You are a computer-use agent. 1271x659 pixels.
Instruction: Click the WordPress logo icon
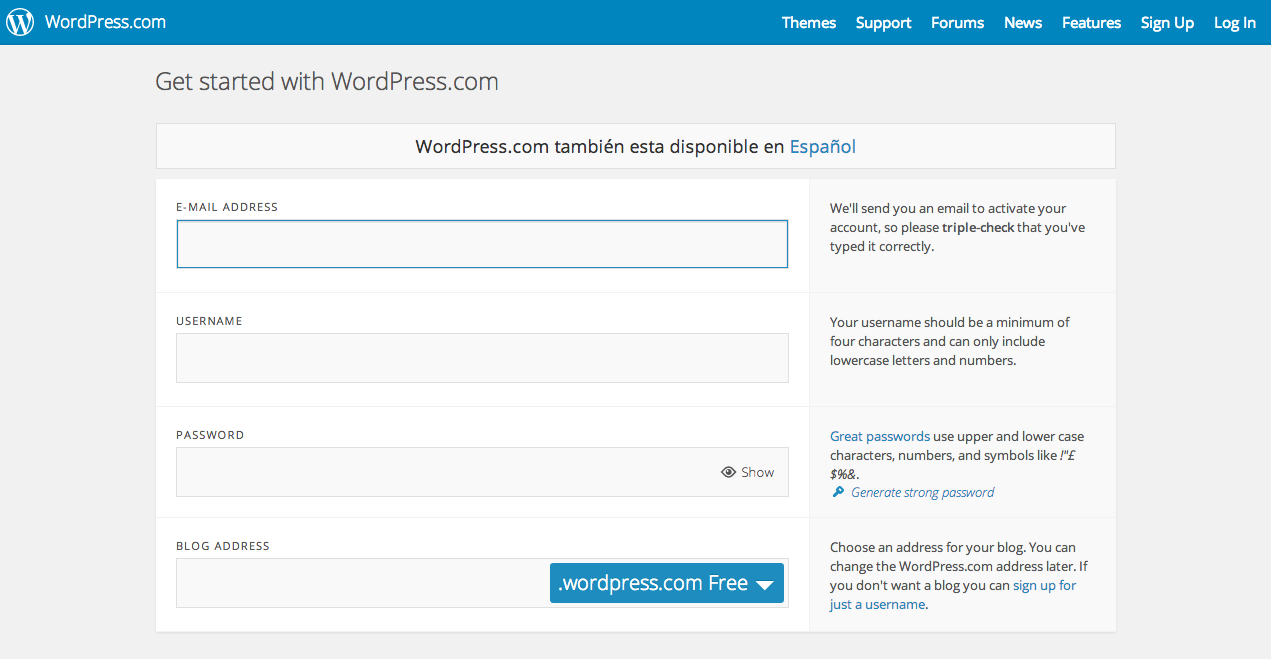20,22
